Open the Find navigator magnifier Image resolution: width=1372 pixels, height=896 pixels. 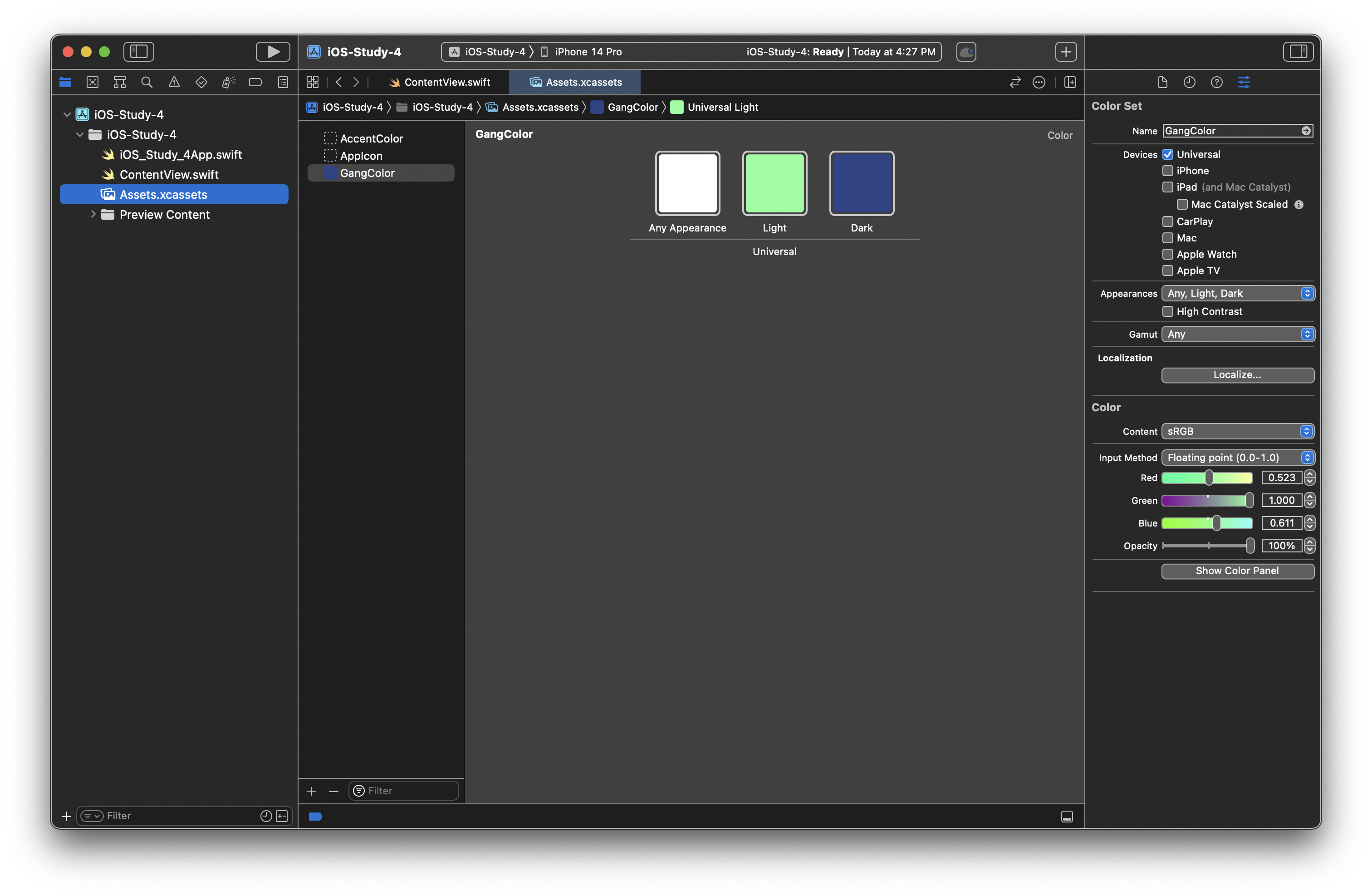(147, 83)
